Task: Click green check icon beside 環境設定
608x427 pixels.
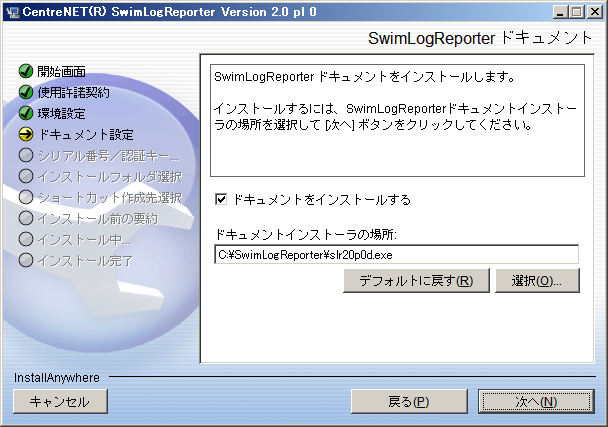Action: 26,113
